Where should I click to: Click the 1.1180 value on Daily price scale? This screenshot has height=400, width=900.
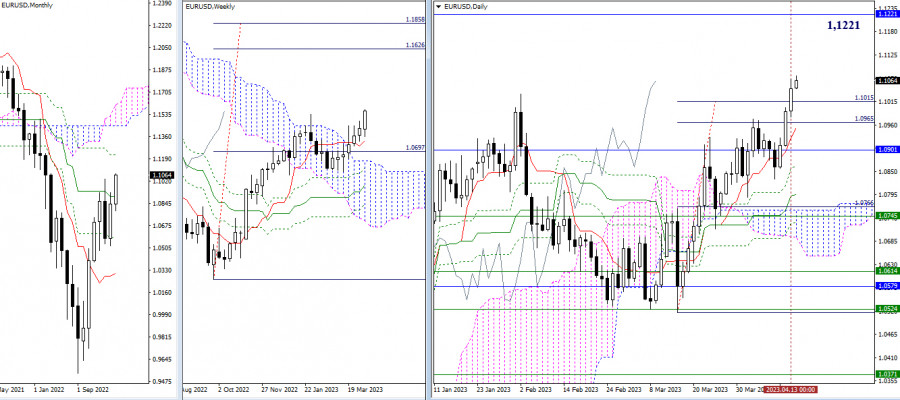pyautogui.click(x=887, y=32)
